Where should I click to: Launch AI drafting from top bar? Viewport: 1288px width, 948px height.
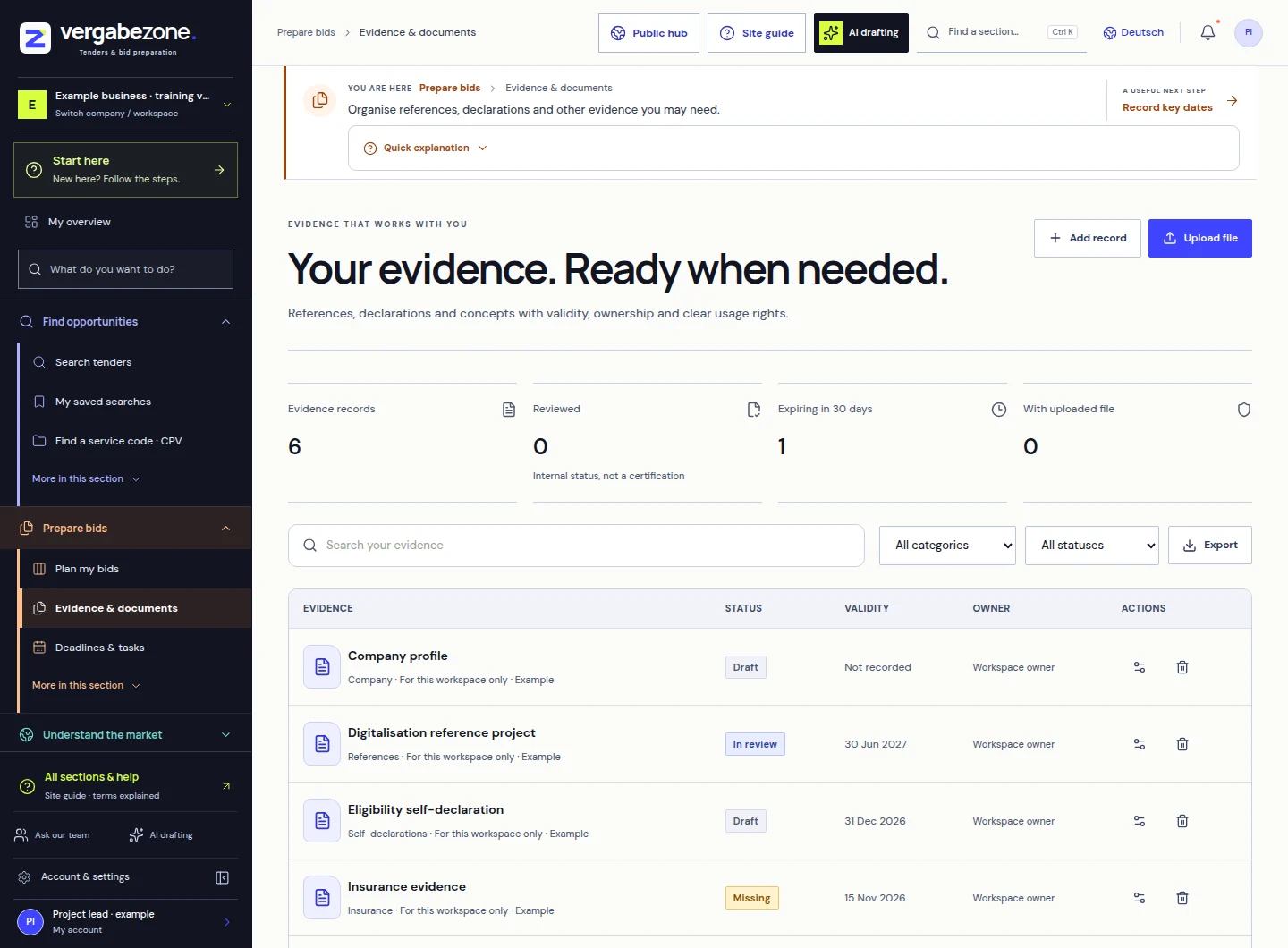861,33
